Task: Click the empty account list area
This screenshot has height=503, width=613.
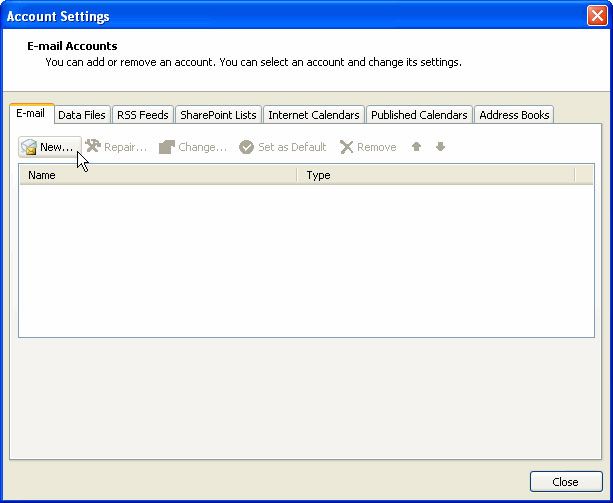Action: tap(306, 260)
